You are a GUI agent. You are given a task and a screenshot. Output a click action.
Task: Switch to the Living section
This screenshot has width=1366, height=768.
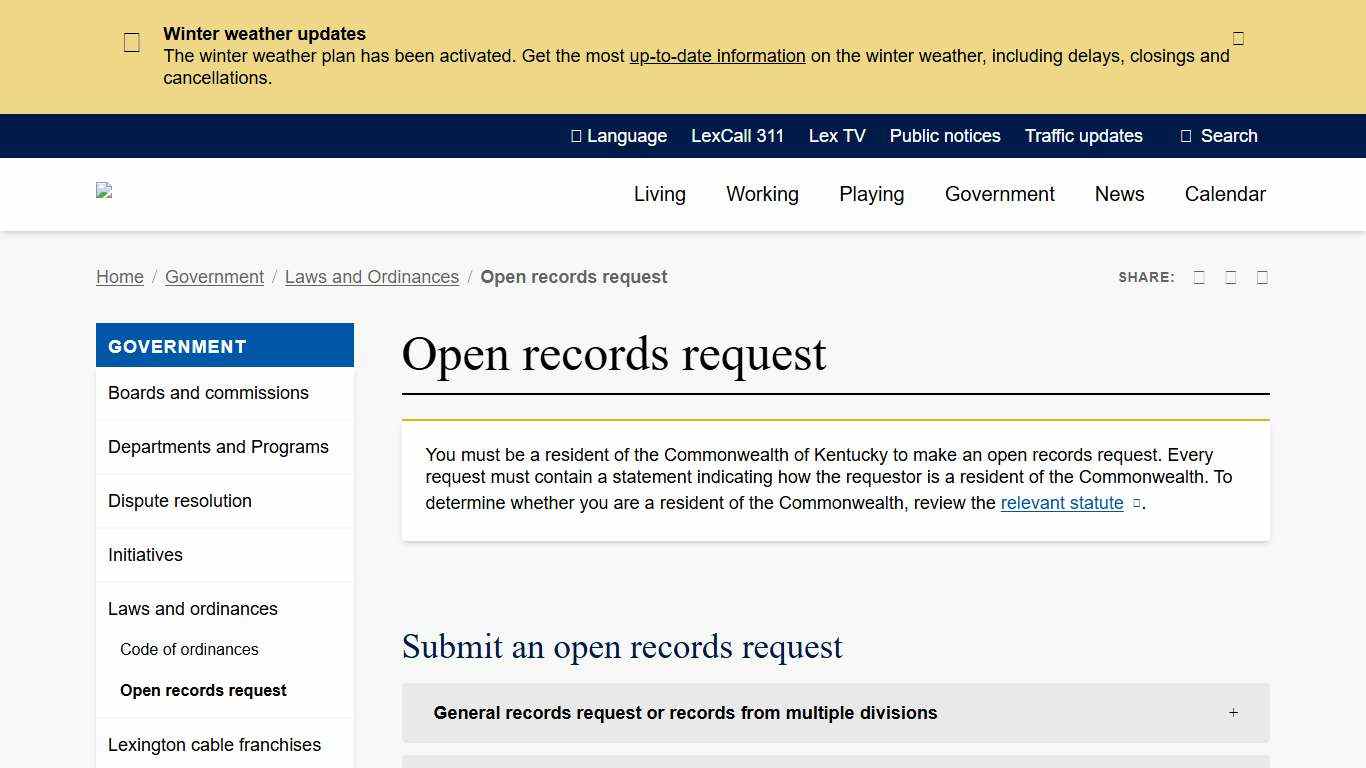659,194
